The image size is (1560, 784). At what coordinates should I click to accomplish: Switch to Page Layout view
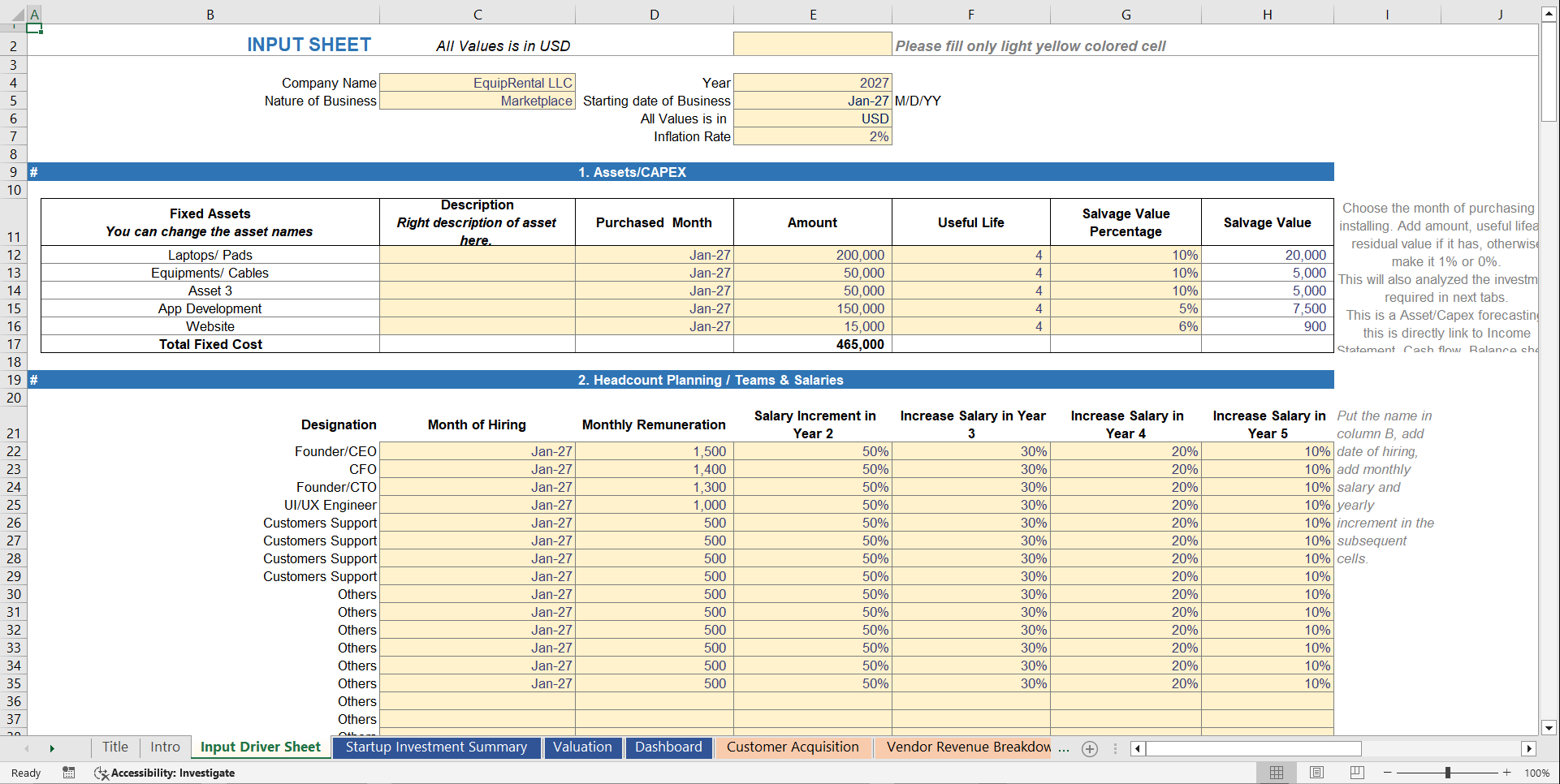[x=1316, y=773]
